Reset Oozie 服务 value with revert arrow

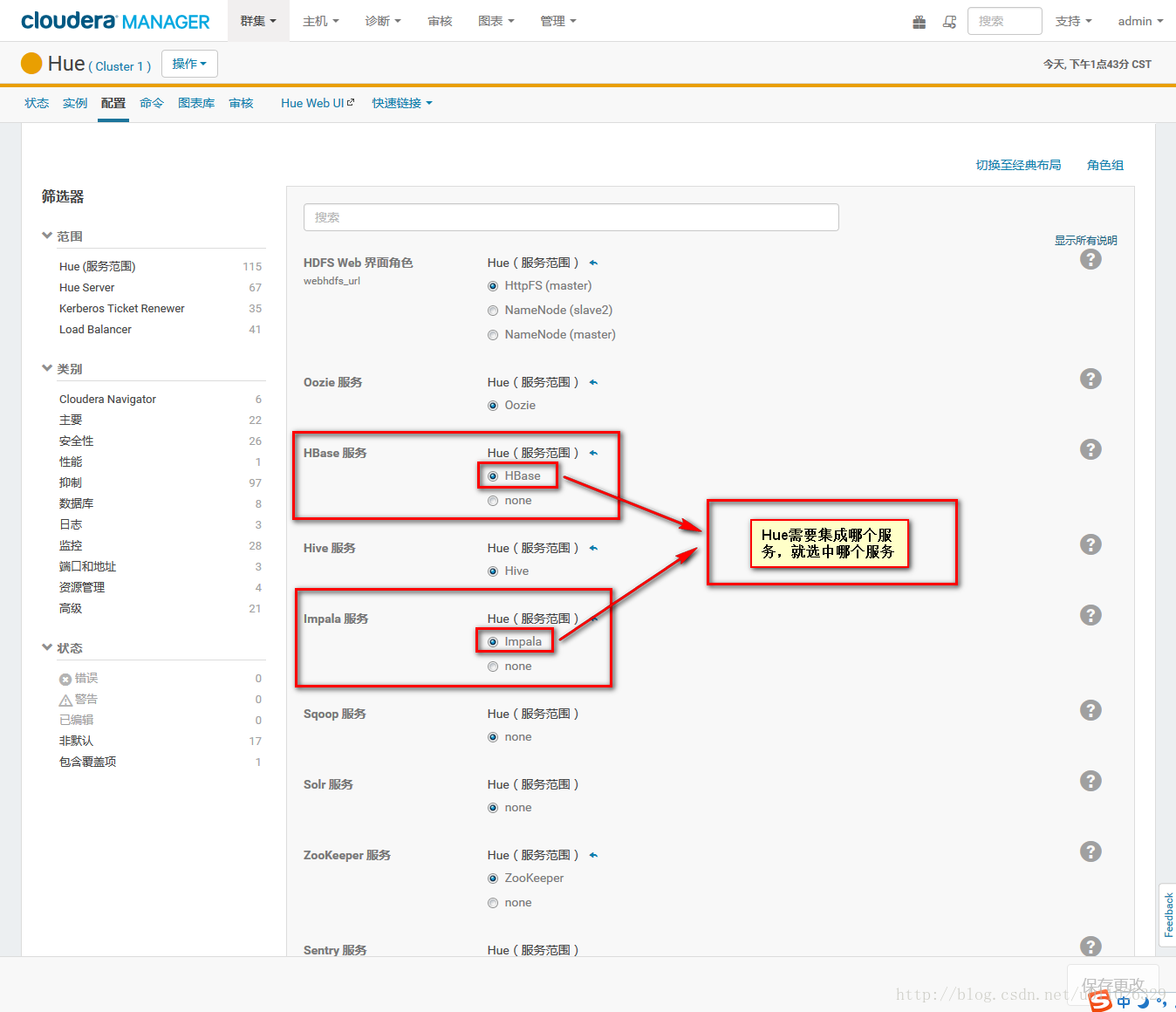(x=593, y=382)
